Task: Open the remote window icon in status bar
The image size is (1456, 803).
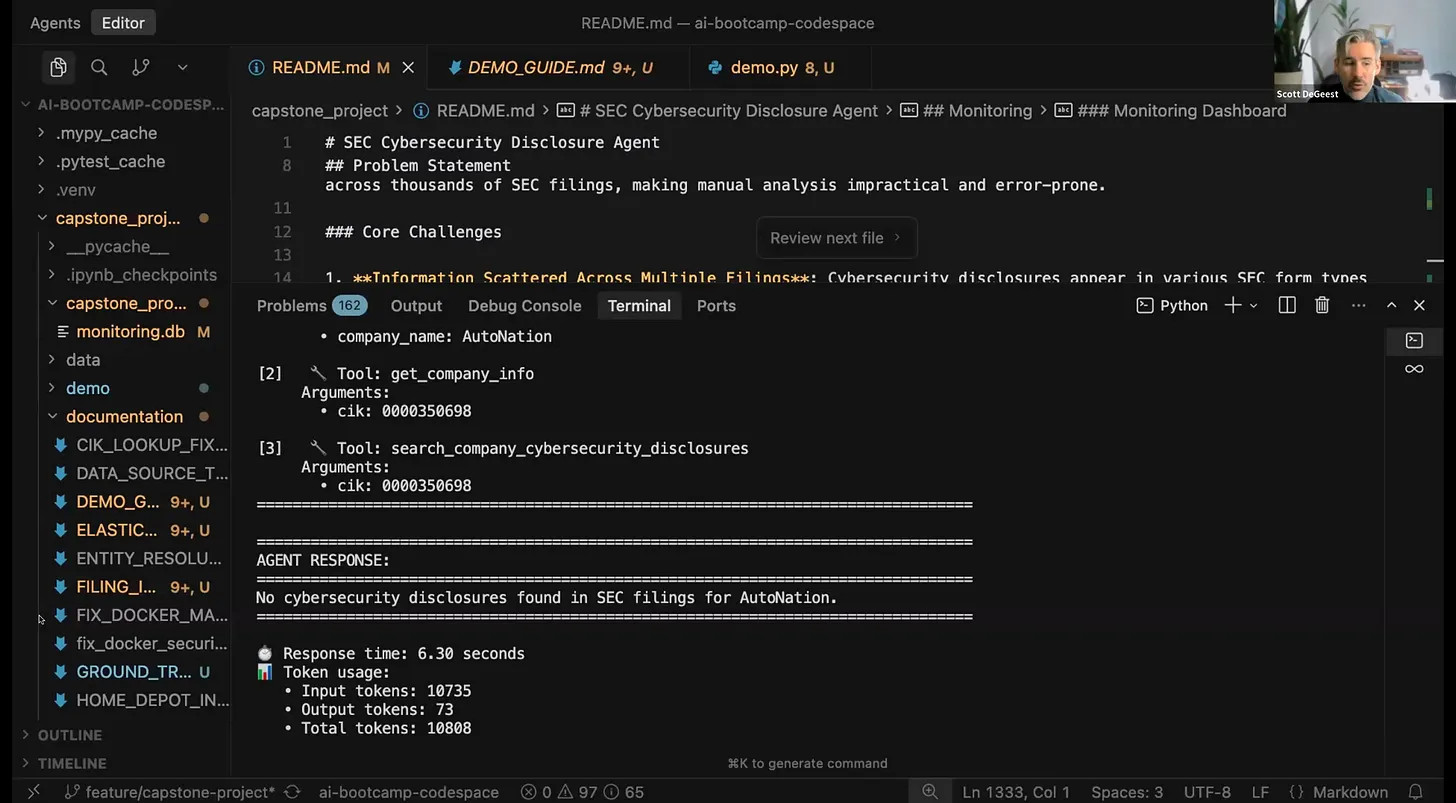Action: click(x=33, y=792)
